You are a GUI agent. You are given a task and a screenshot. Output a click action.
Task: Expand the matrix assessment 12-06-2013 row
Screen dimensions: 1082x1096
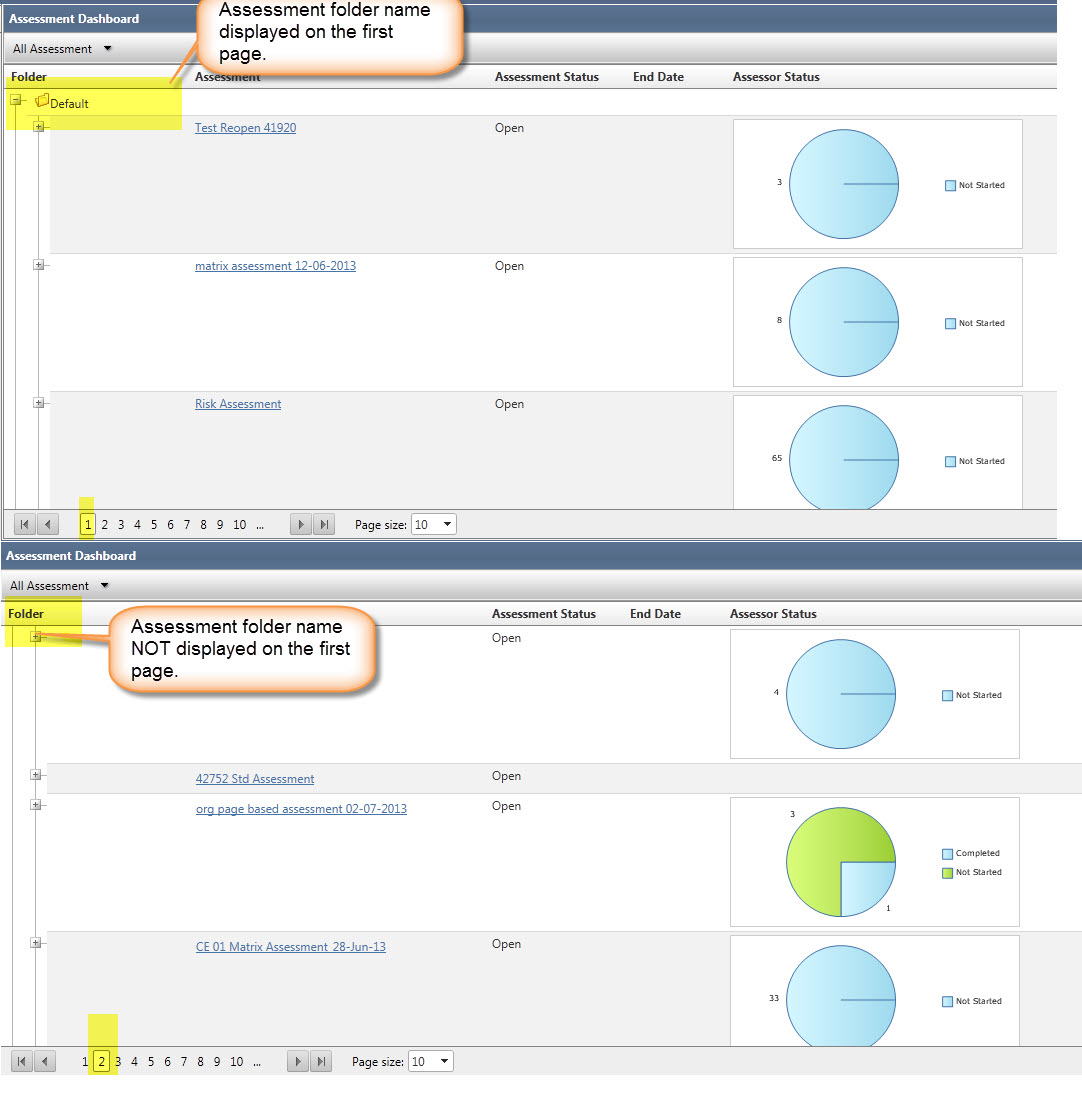[x=39, y=265]
